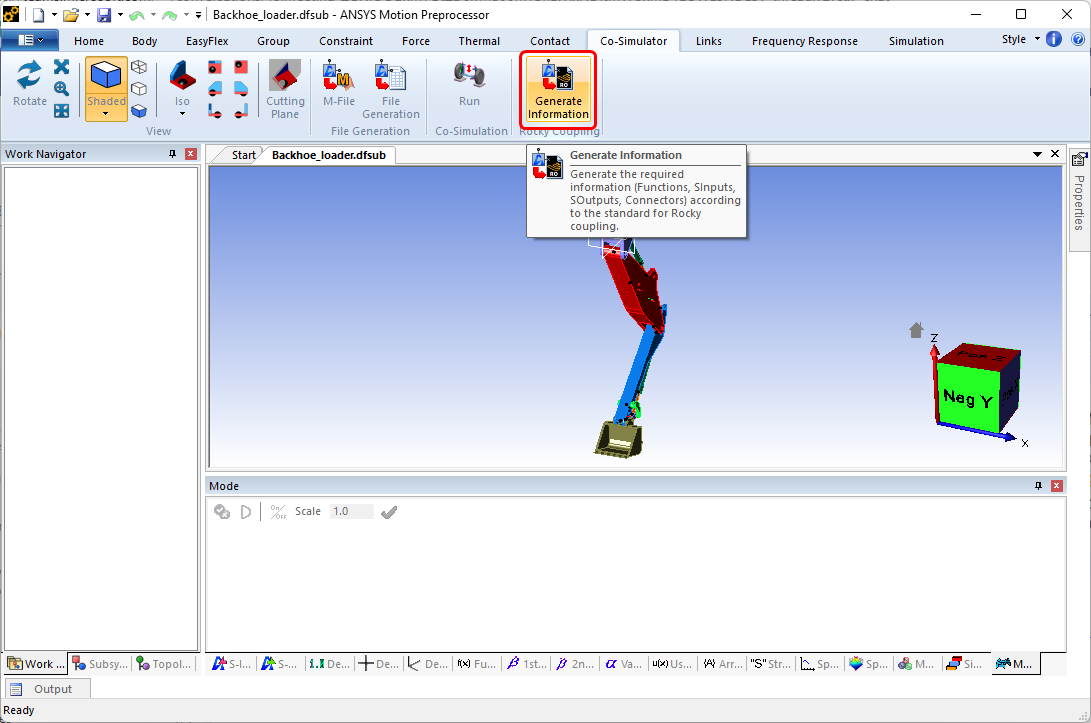Click the Generate Information button

tap(558, 89)
